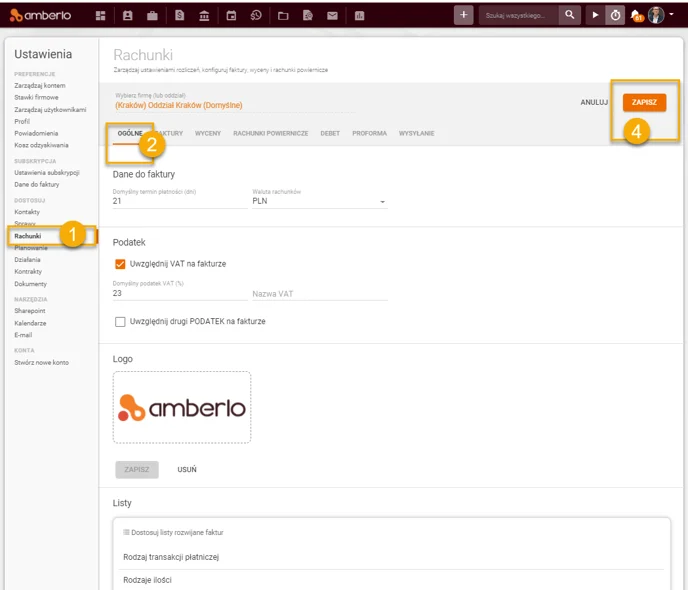Click USUŃ to remove logo
Screen dimensions: 688x590
click(187, 469)
